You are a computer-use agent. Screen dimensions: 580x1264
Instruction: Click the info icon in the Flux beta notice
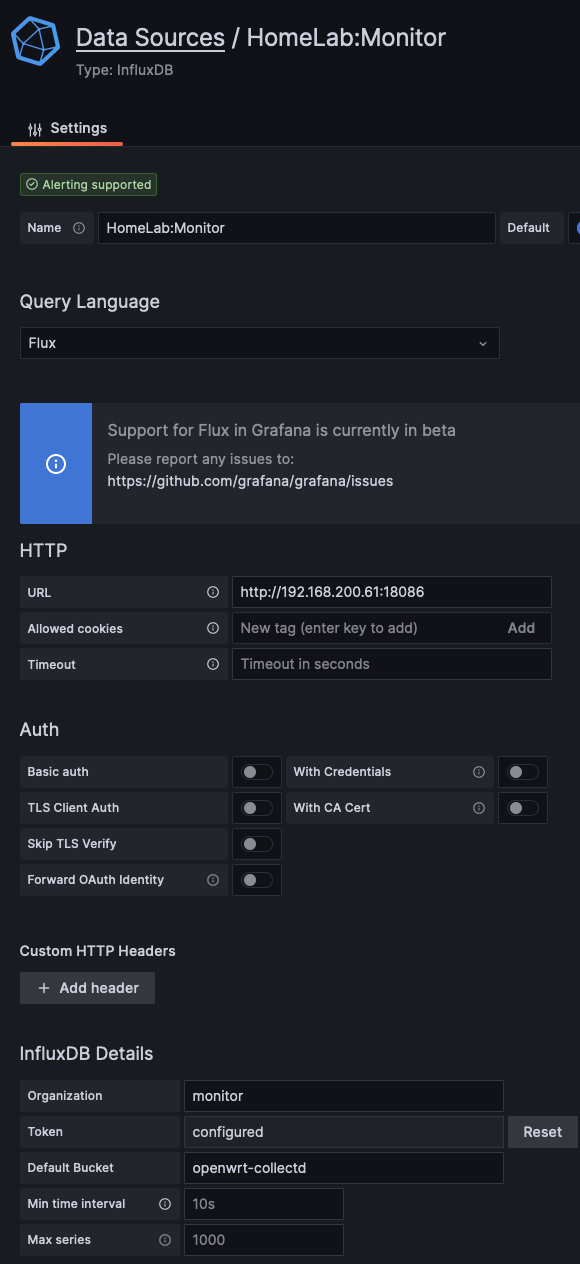point(56,464)
